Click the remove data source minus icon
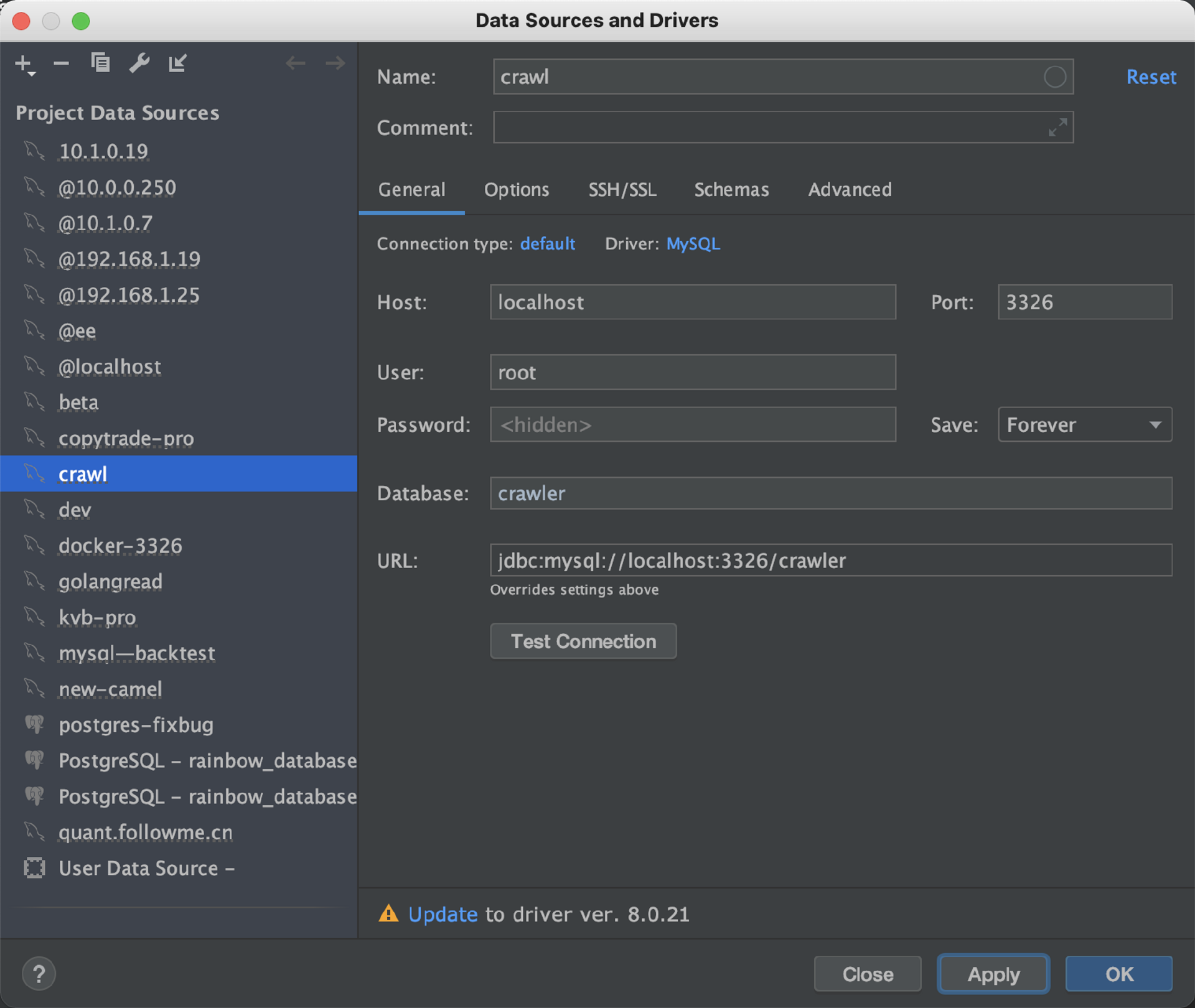The height and width of the screenshot is (1008, 1195). (61, 63)
